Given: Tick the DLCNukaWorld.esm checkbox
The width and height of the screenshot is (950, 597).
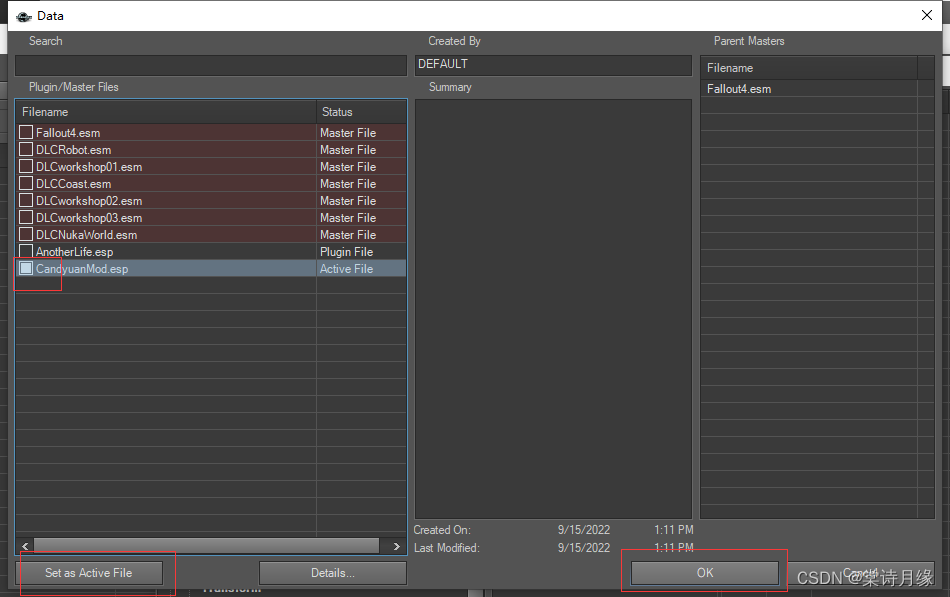Looking at the screenshot, I should 26,234.
